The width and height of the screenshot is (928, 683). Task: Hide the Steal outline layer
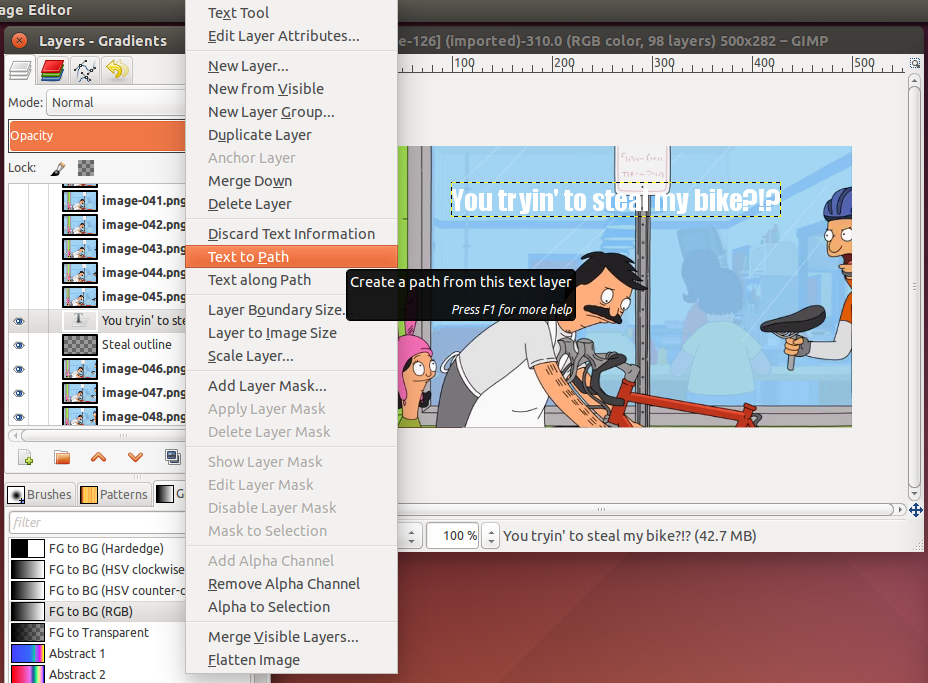pos(19,345)
